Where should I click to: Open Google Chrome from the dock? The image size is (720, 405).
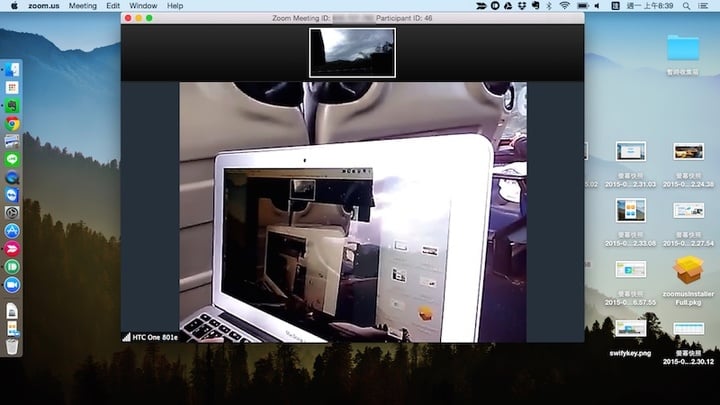pyautogui.click(x=12, y=124)
